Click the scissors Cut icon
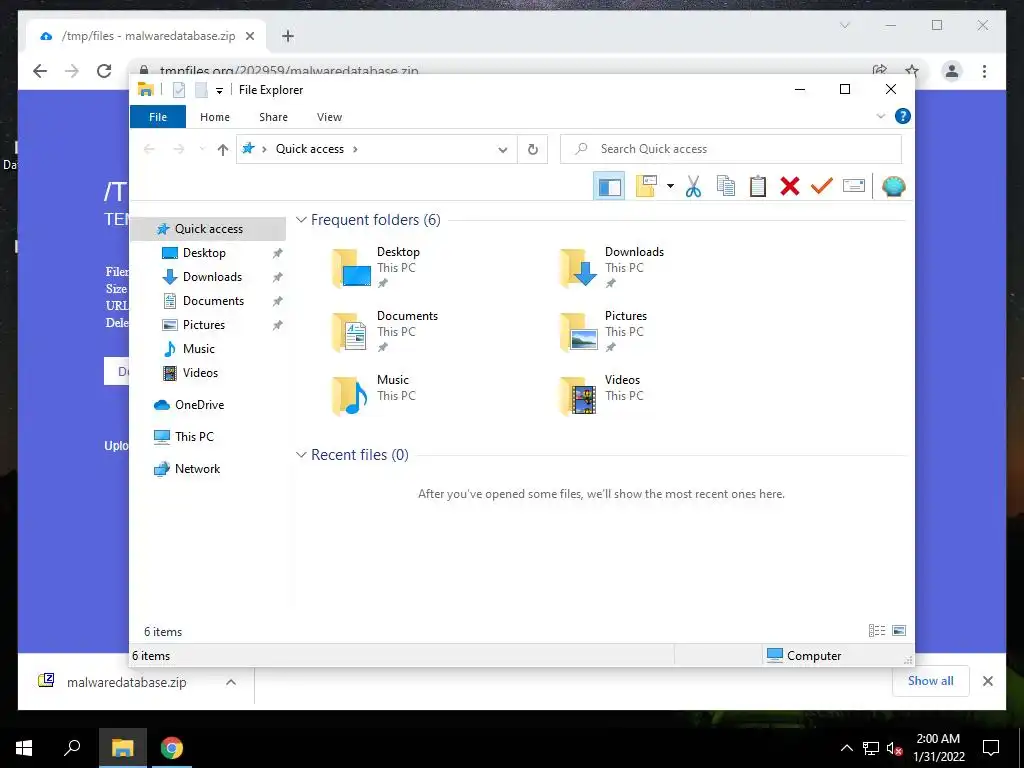 pos(693,187)
